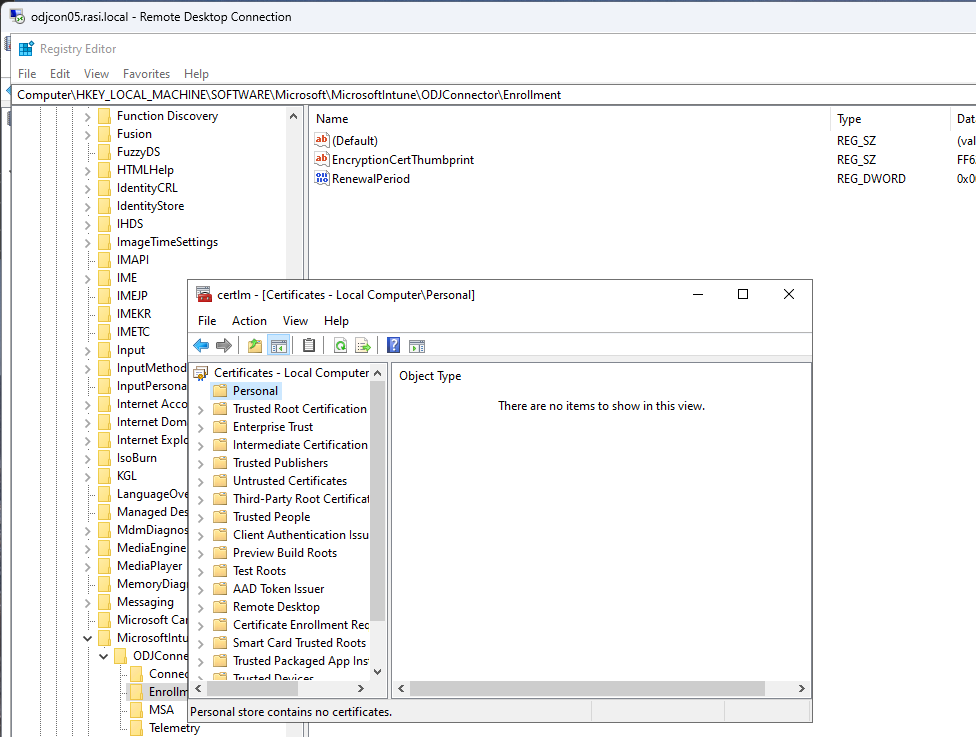Click the Export List toolbar icon

tap(362, 345)
